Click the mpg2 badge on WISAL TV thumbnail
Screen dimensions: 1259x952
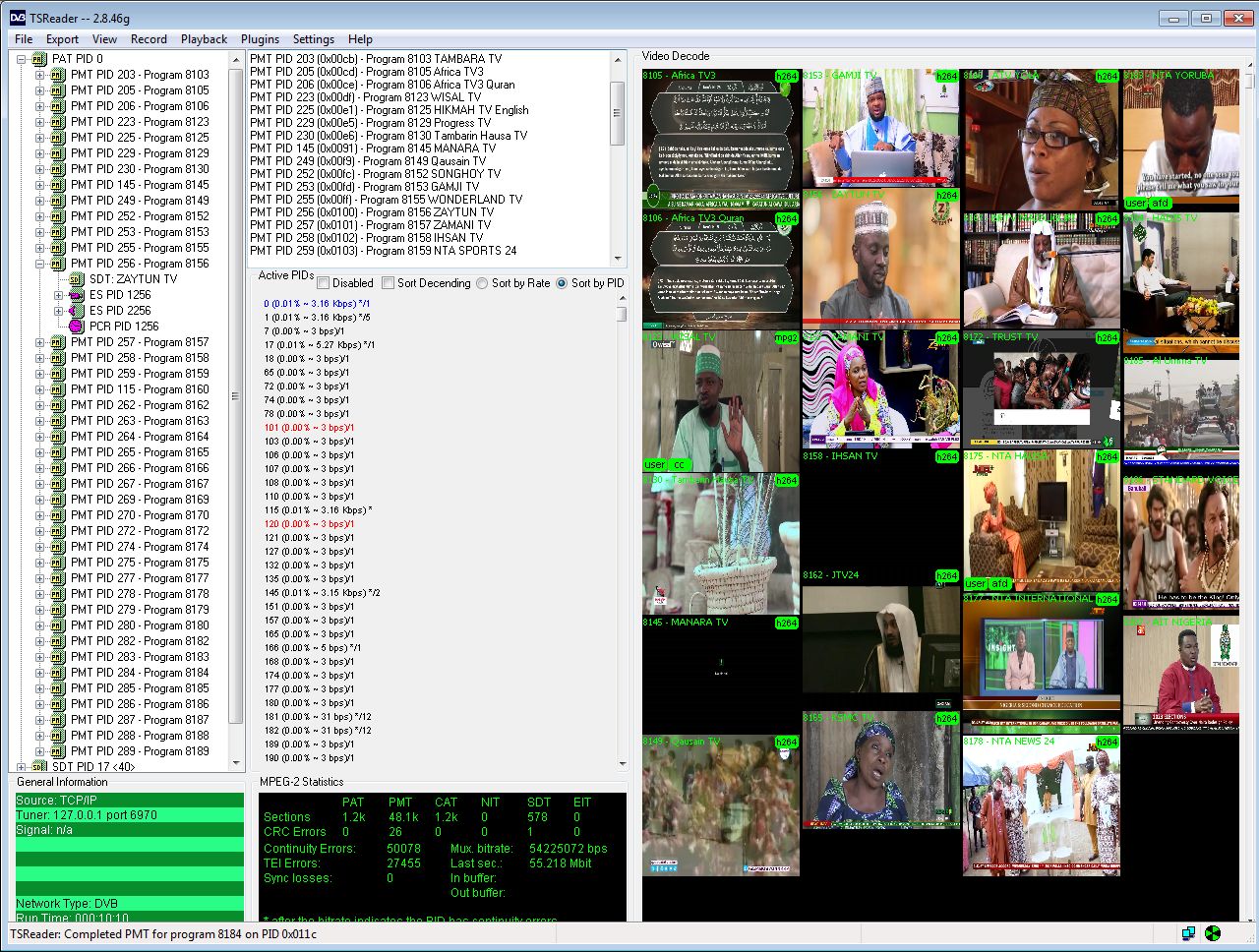coord(786,337)
